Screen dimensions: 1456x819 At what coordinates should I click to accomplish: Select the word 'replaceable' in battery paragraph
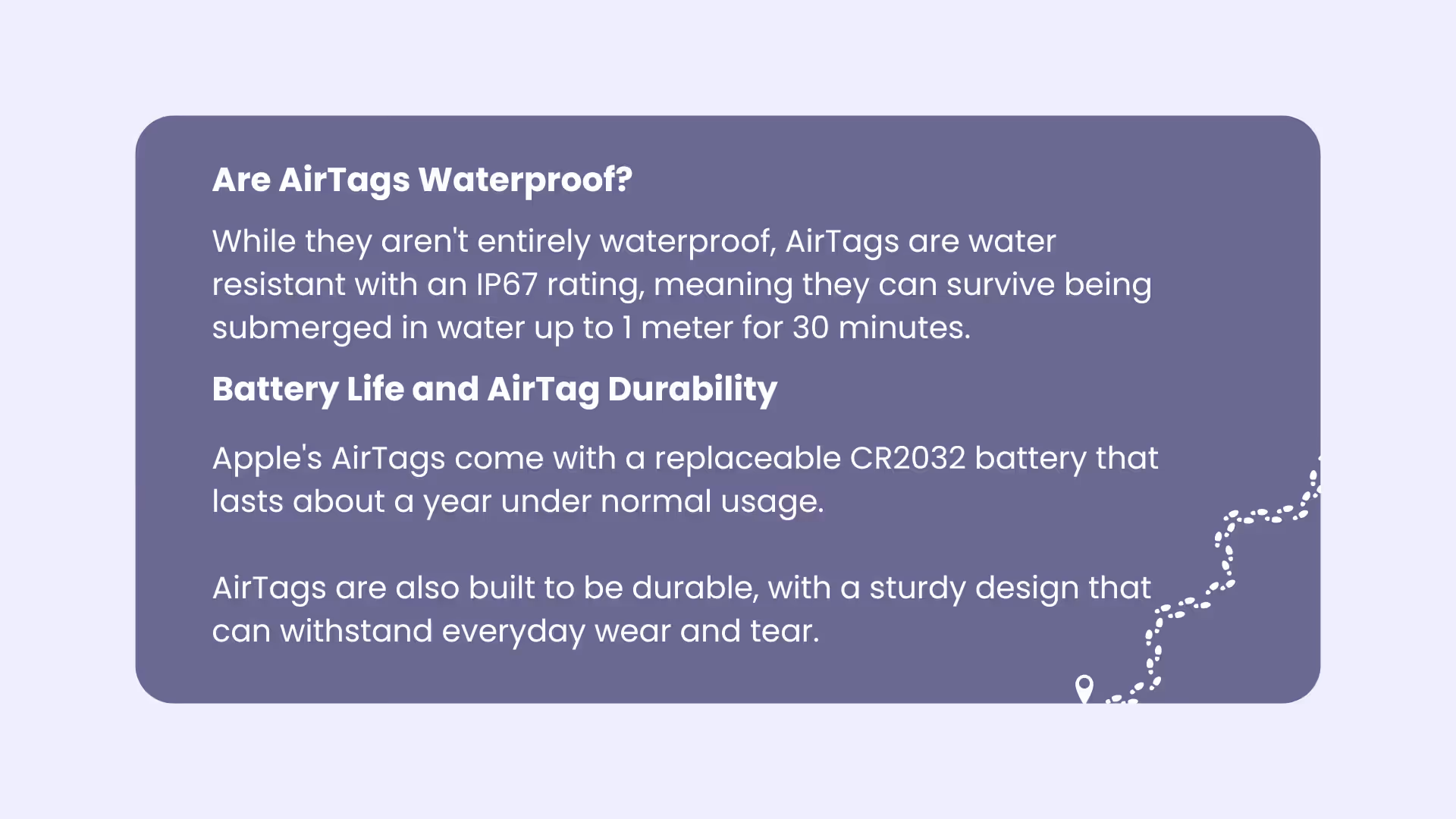(748, 460)
